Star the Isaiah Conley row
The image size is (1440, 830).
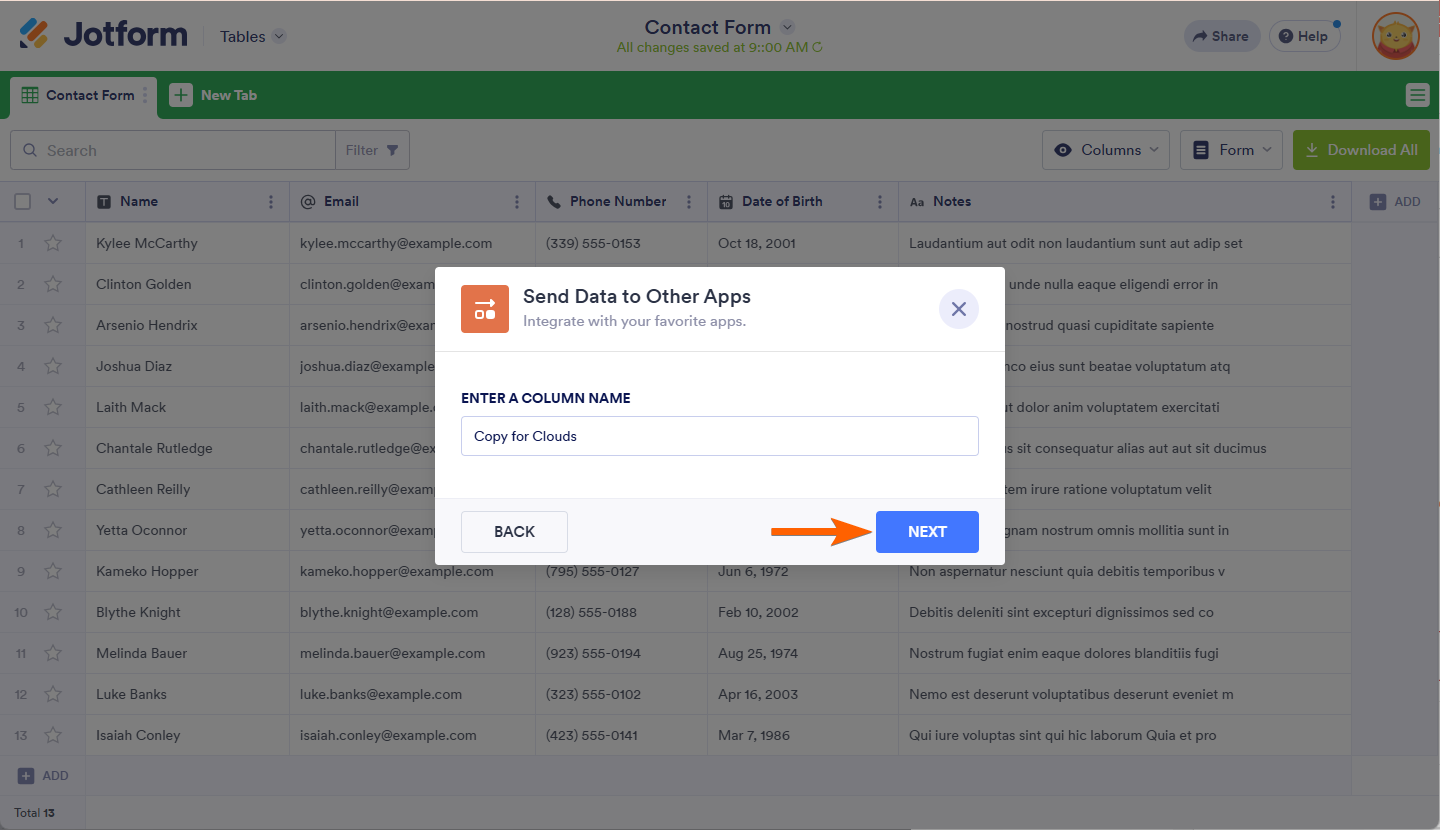point(53,735)
